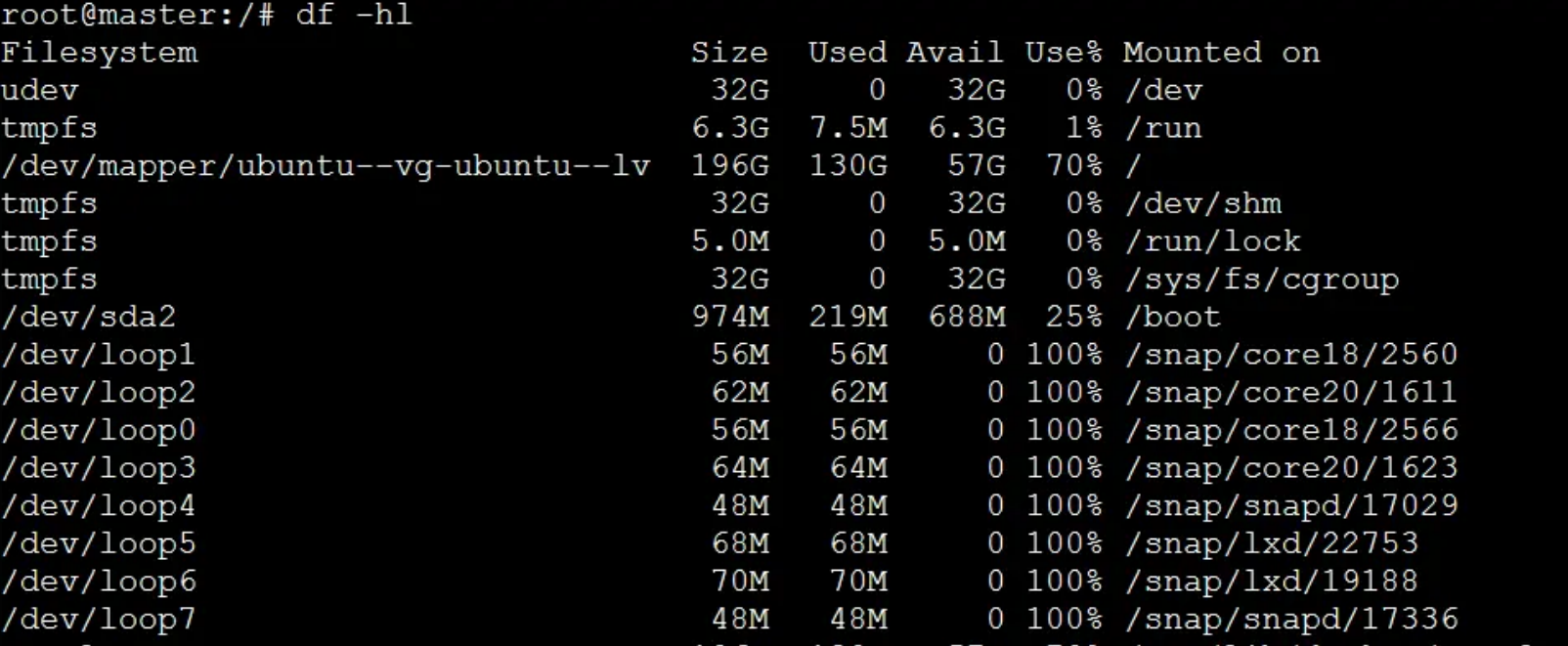1568x646 pixels.
Task: Click the /sys/fs/cgroup mount point
Action: pos(1262,280)
